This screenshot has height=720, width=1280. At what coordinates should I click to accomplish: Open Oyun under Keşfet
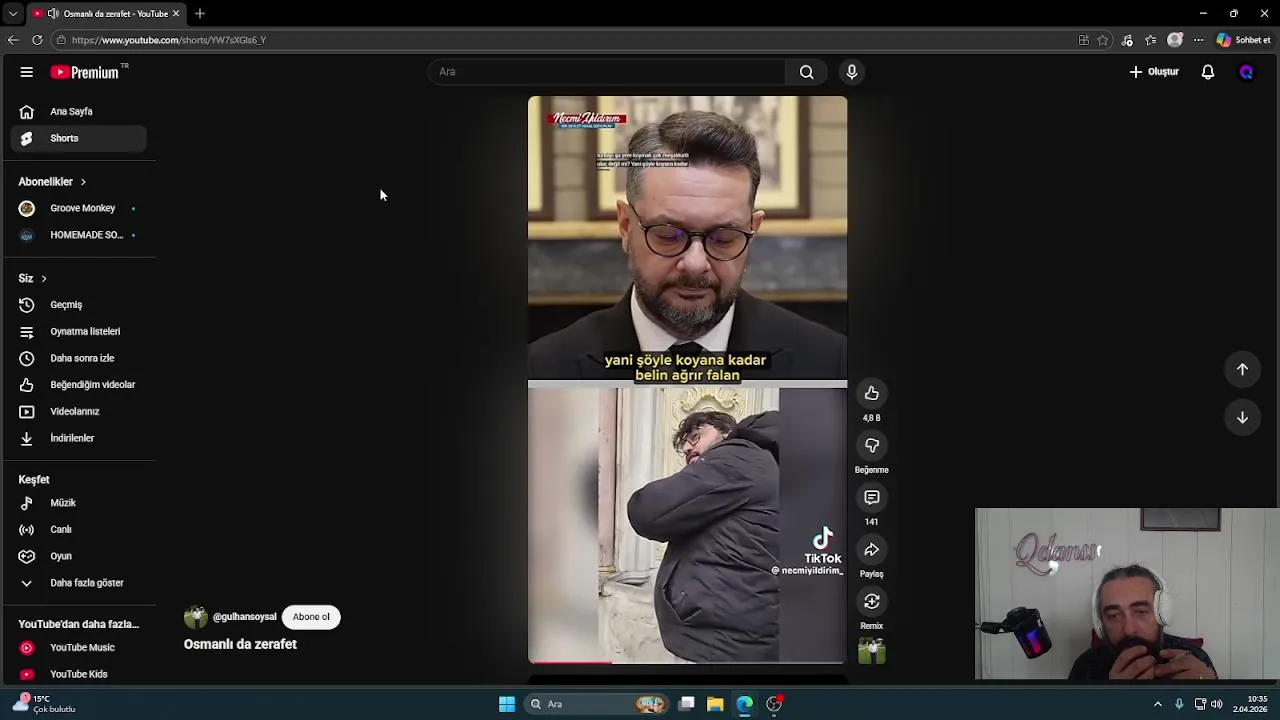point(78,556)
